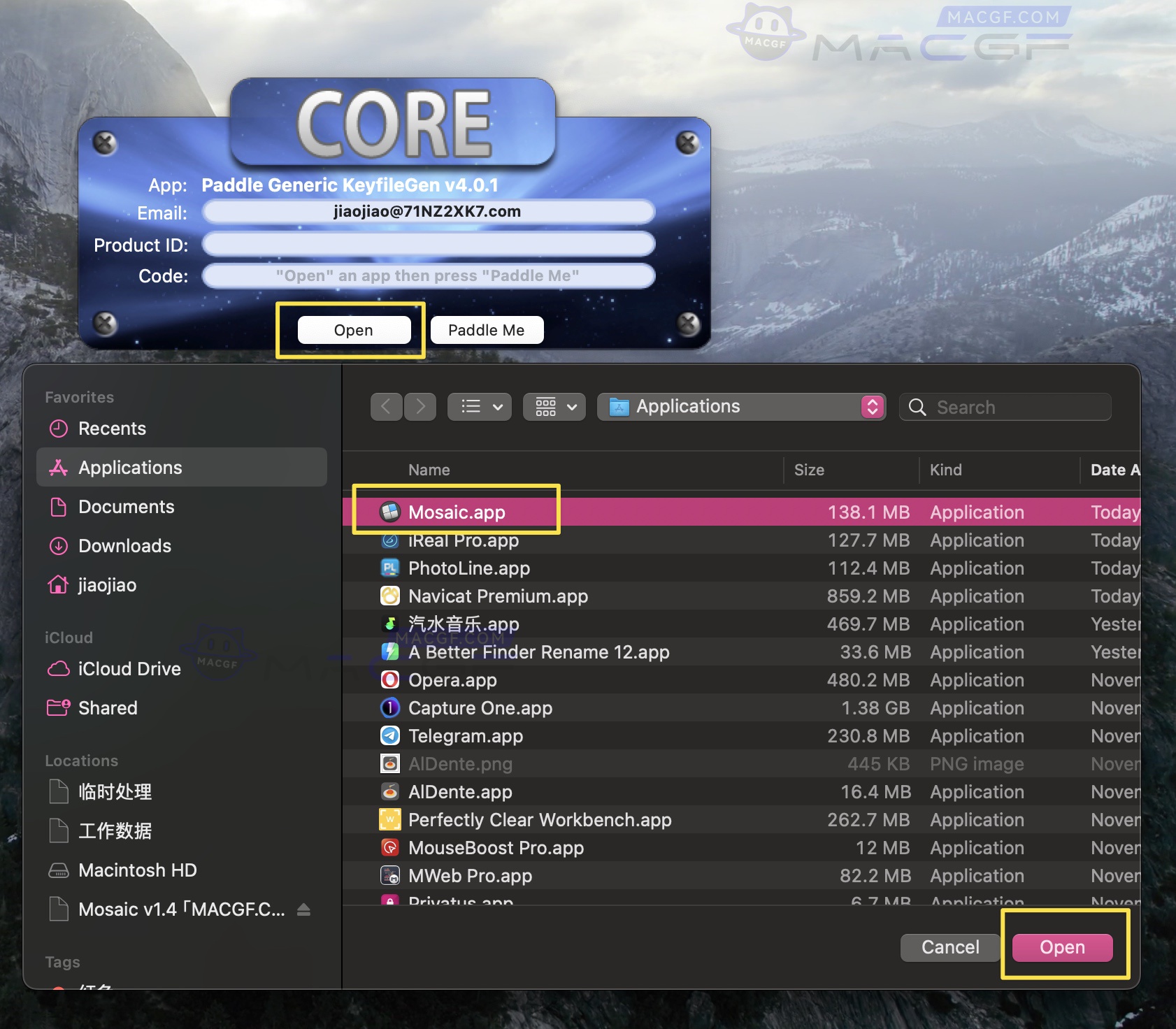Select the Navicat Premium.app icon
Viewport: 1176px width, 1029px height.
(x=389, y=596)
